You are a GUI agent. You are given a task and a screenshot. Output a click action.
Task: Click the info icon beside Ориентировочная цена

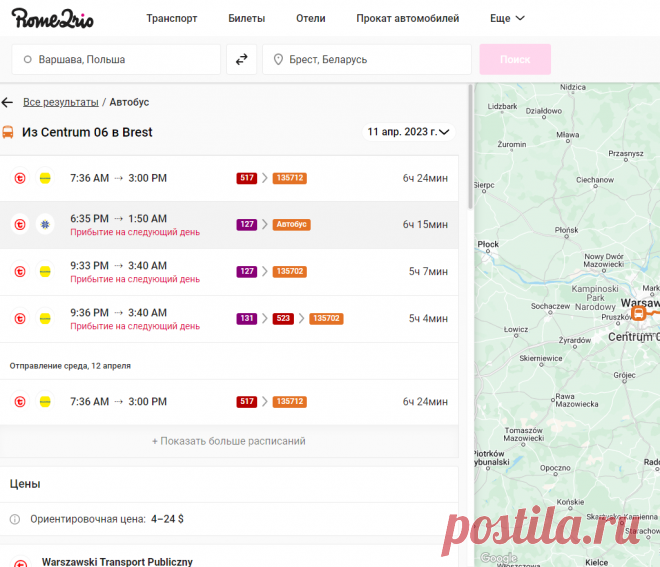[15, 520]
